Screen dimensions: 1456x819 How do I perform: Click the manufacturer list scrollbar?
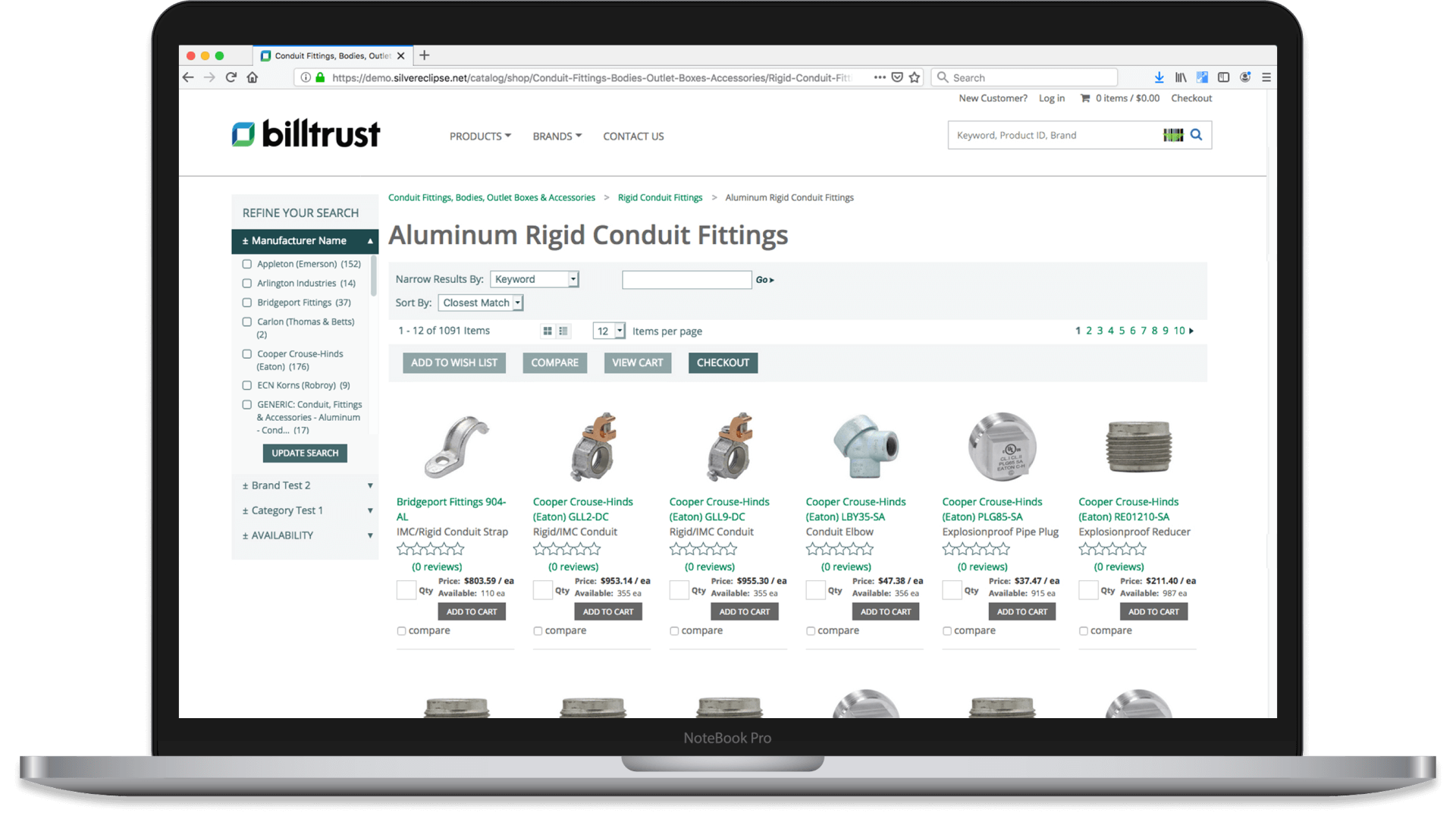click(373, 277)
